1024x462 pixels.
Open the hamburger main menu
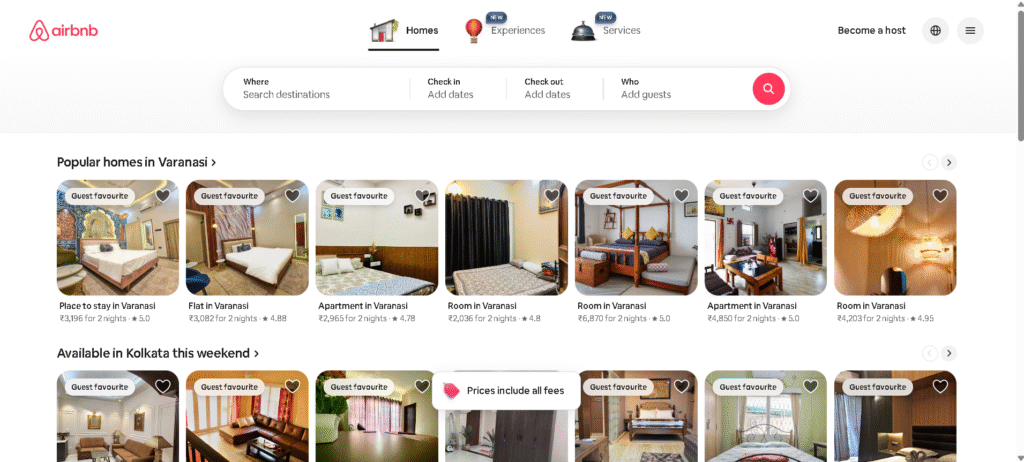970,31
